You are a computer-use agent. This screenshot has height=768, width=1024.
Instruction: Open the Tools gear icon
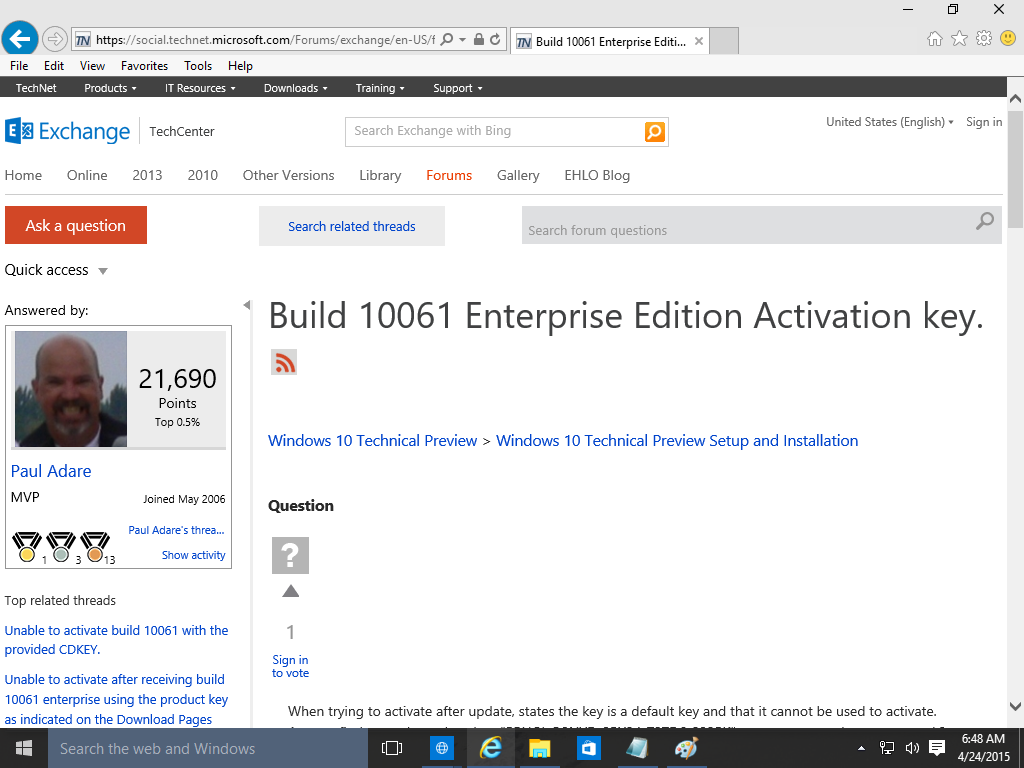coord(984,39)
